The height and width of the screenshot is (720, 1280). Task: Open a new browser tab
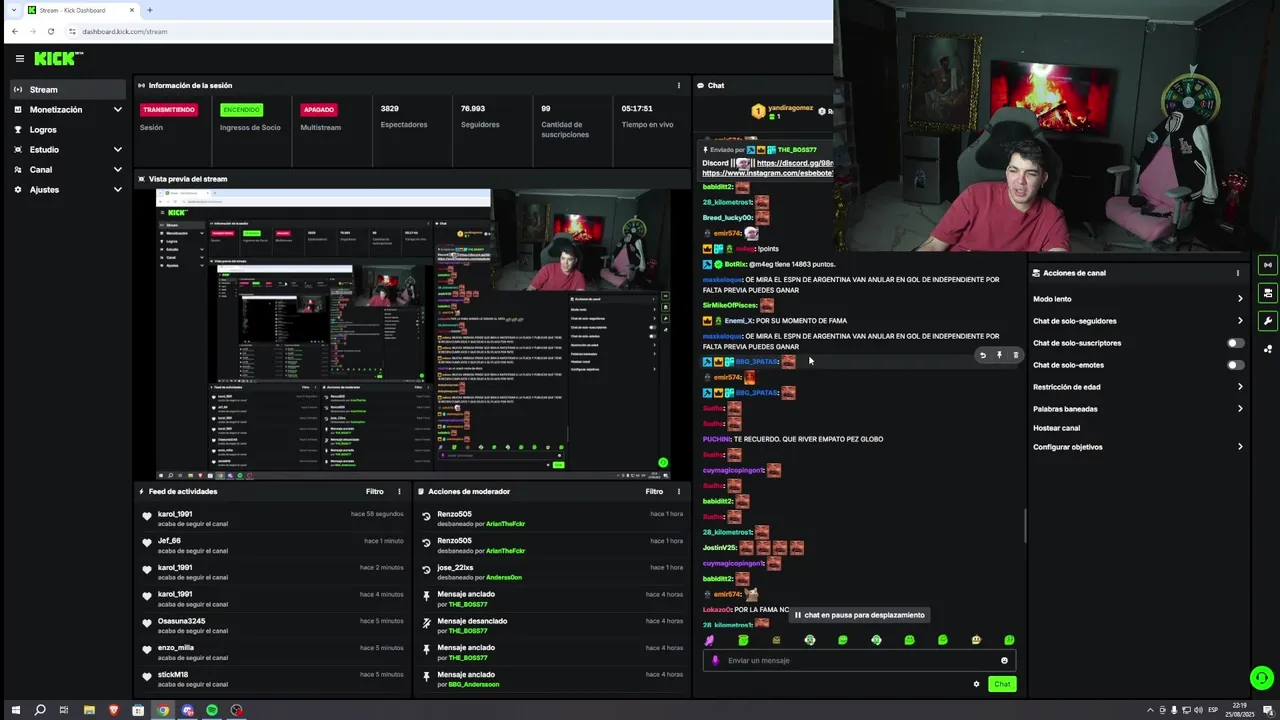click(150, 10)
